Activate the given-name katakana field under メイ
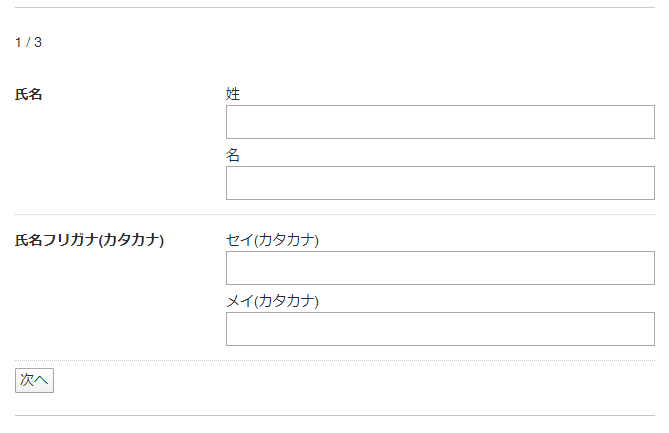669x433 pixels. 440,329
